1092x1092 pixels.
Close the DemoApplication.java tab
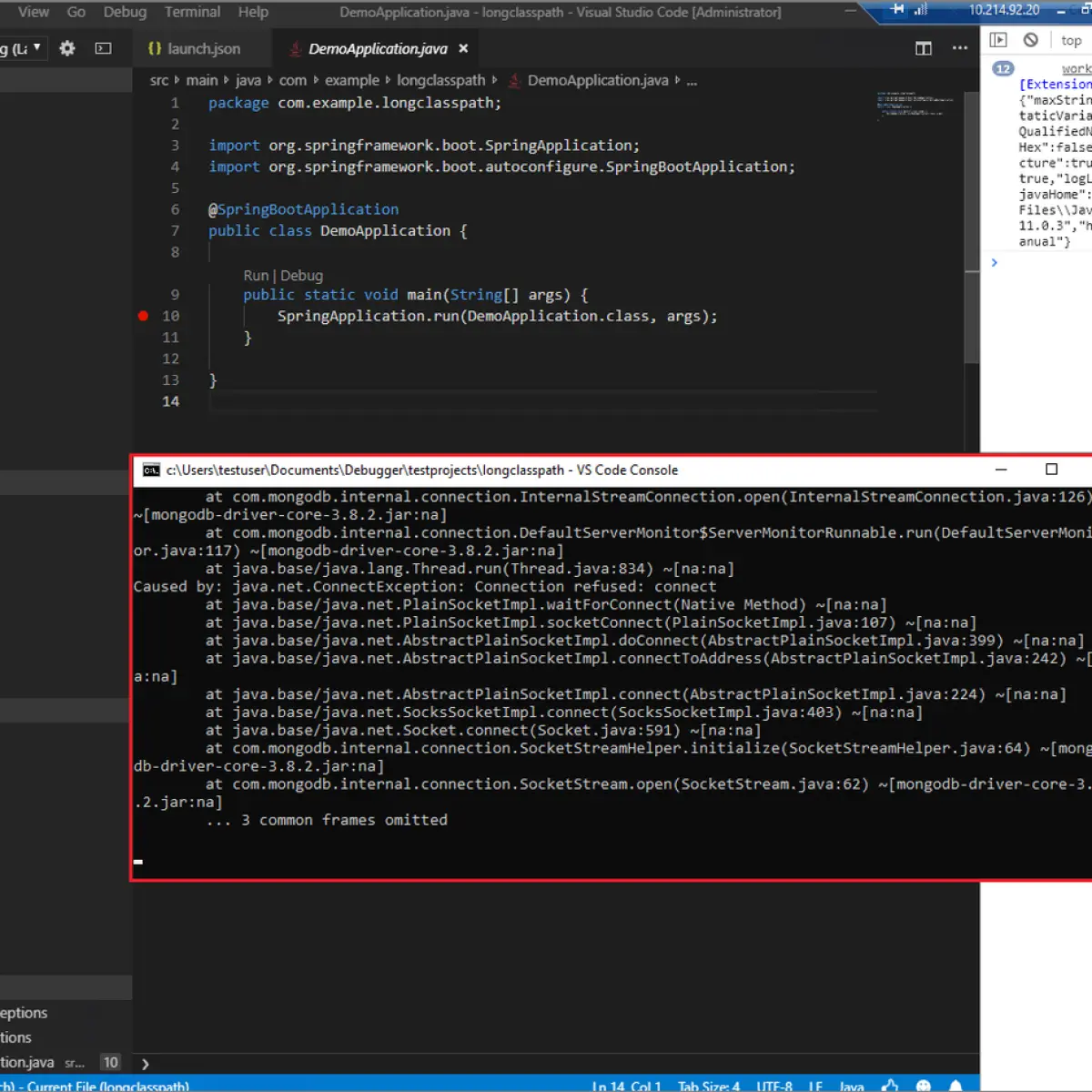coord(463,48)
